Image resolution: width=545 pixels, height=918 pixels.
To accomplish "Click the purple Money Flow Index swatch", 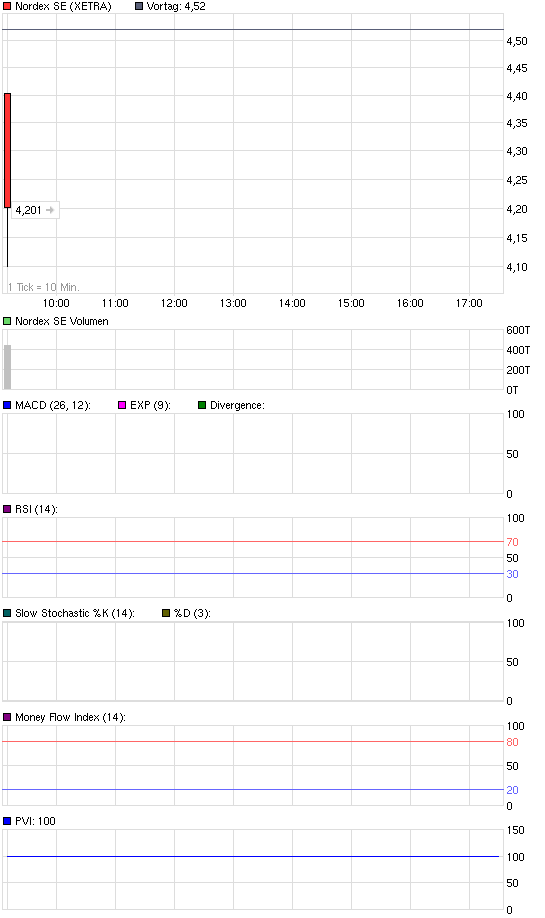I will click(x=7, y=717).
